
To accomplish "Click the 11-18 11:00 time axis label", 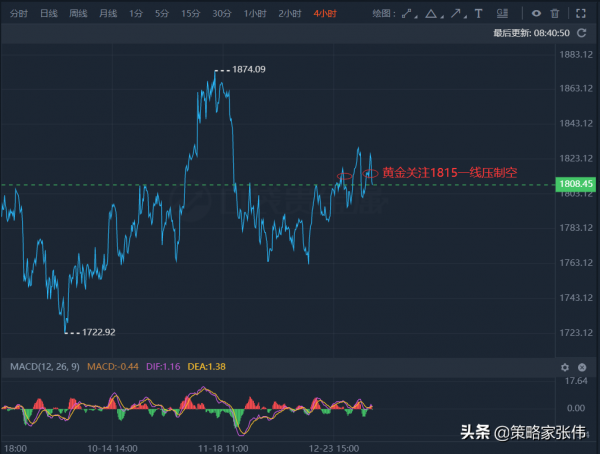I will [x=223, y=448].
